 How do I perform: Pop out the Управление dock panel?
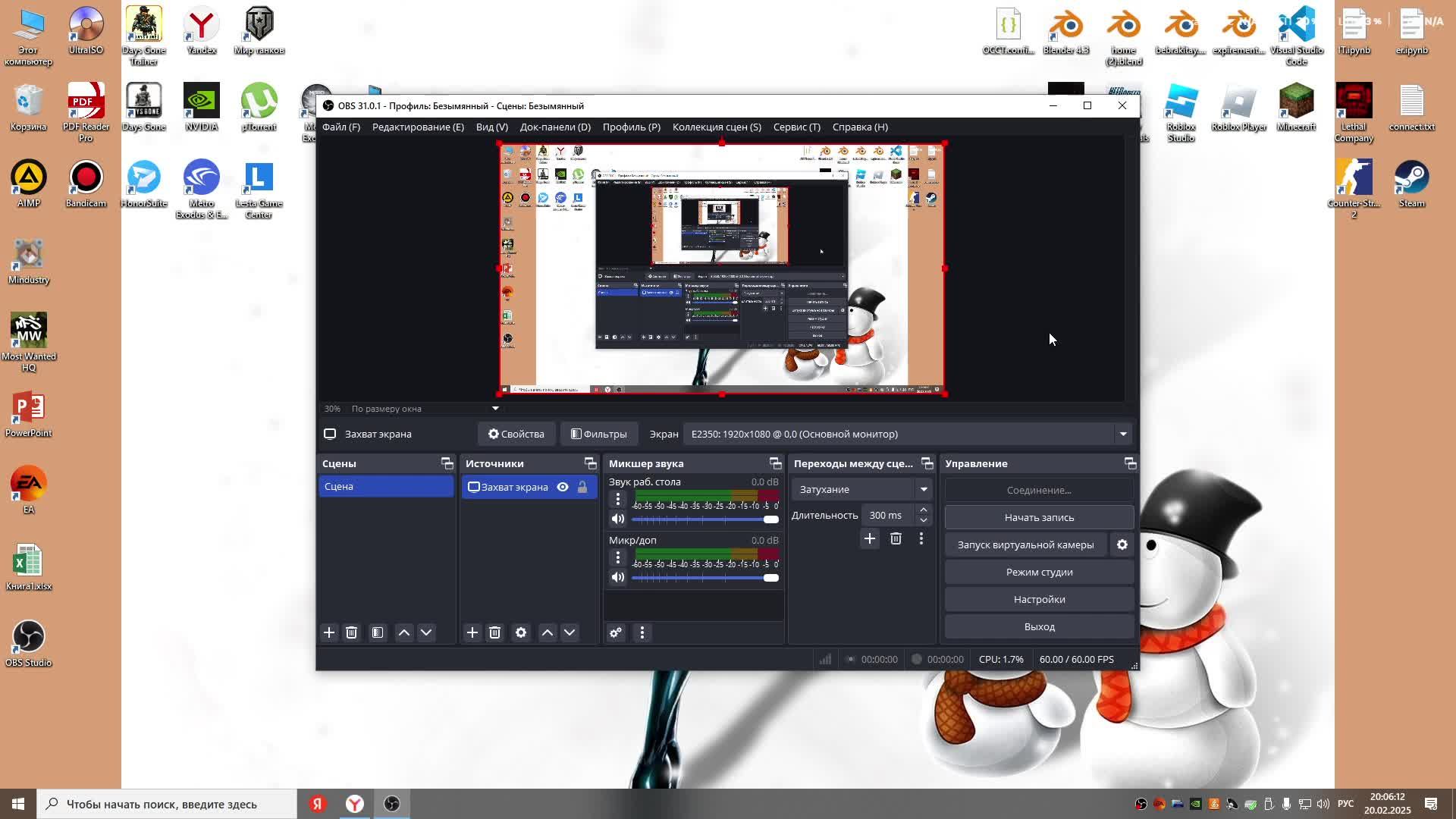1130,463
